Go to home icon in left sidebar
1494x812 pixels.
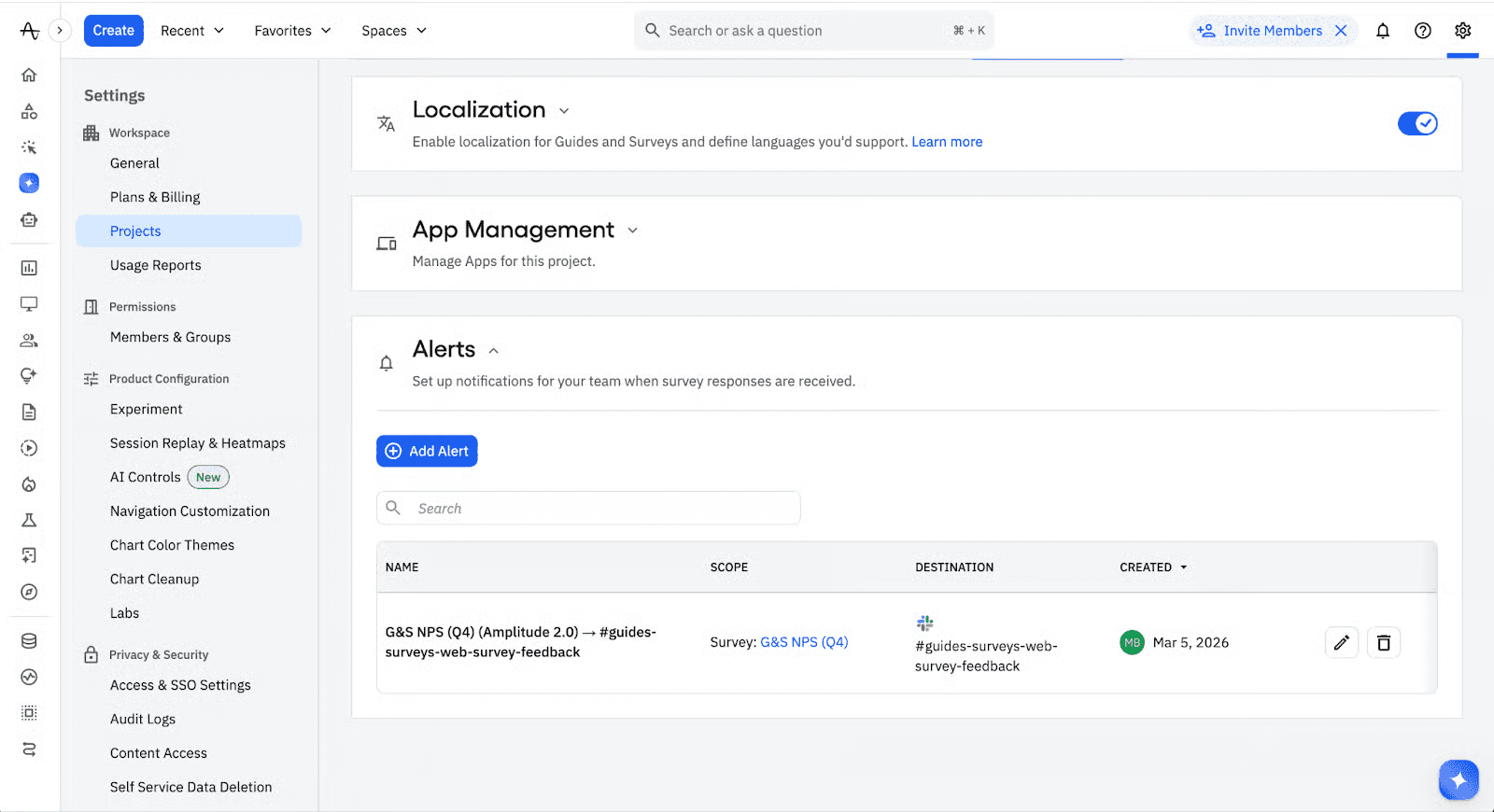point(29,75)
